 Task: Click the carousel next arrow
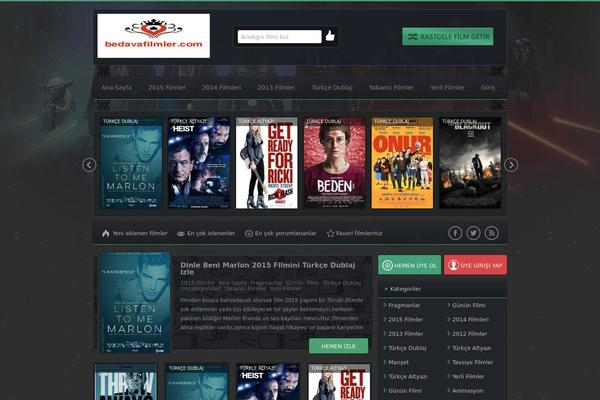tap(511, 165)
